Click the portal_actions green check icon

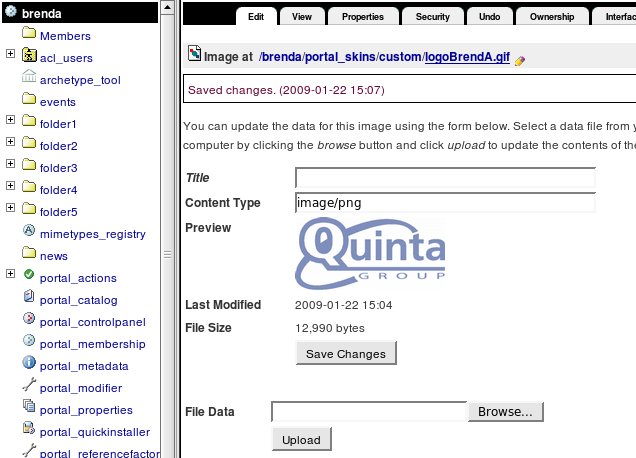coord(29,277)
